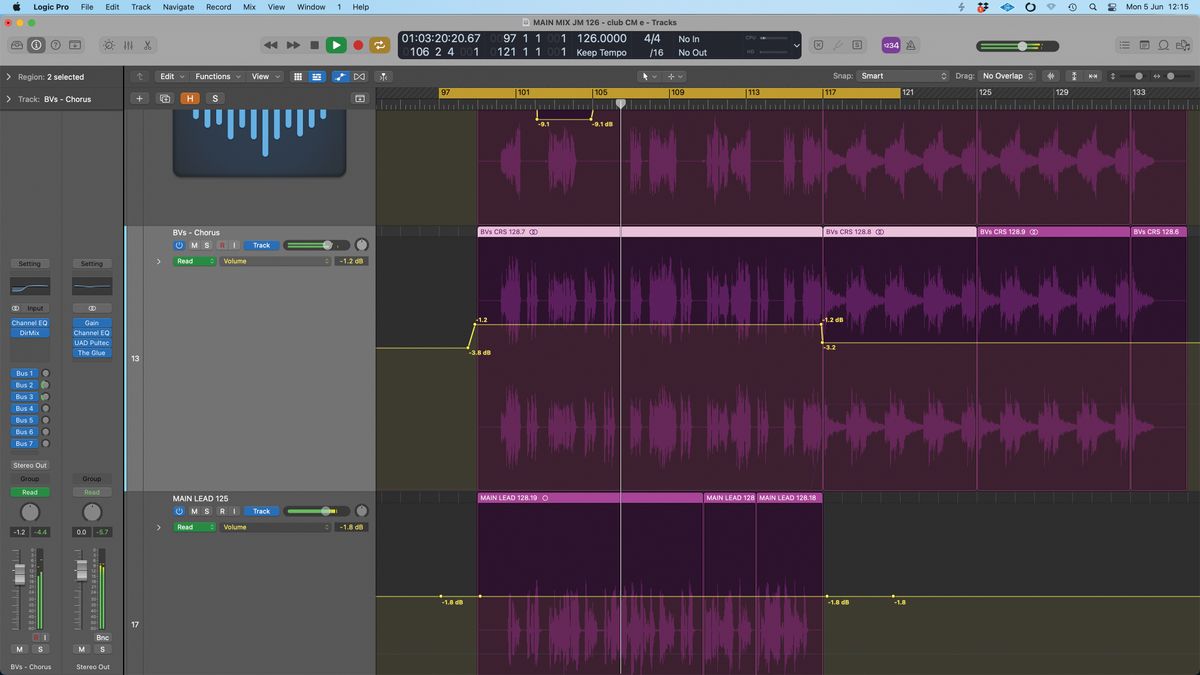1200x675 pixels.
Task: Open the Loop Browser icon
Action: pos(1163,45)
